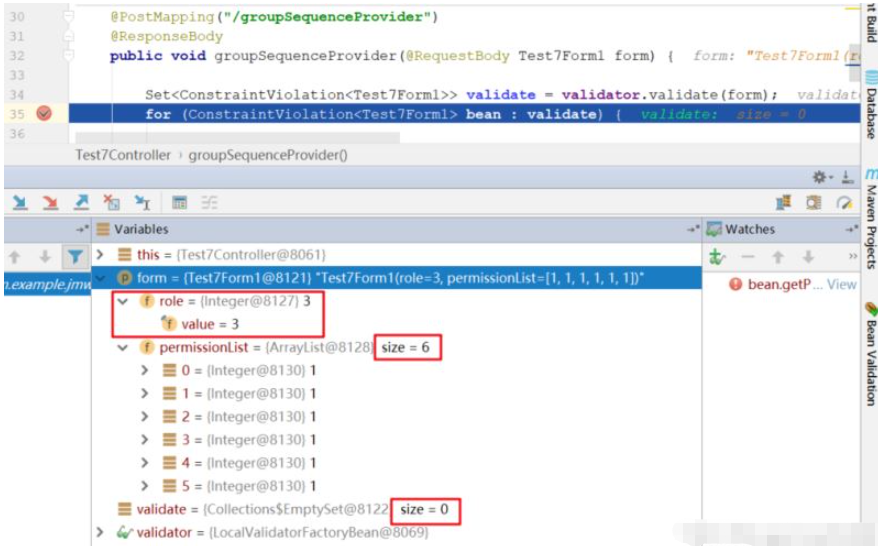This screenshot has width=878, height=546.
Task: Click the Run to Cursor icon
Action: pos(142,202)
